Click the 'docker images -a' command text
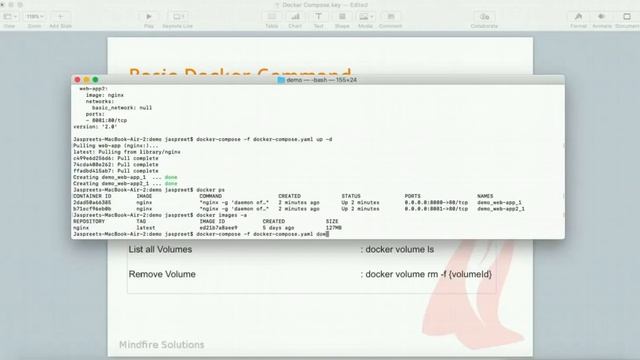 click(x=222, y=215)
